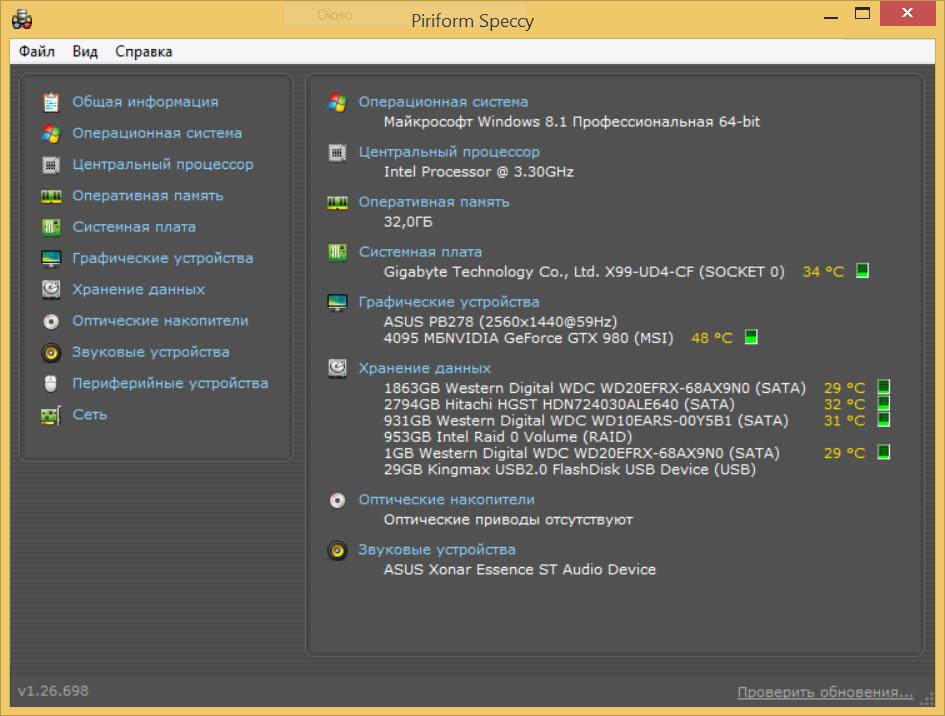The height and width of the screenshot is (716, 945).
Task: Click the 1GB WD20EFRX temperature indicator icon
Action: point(884,452)
